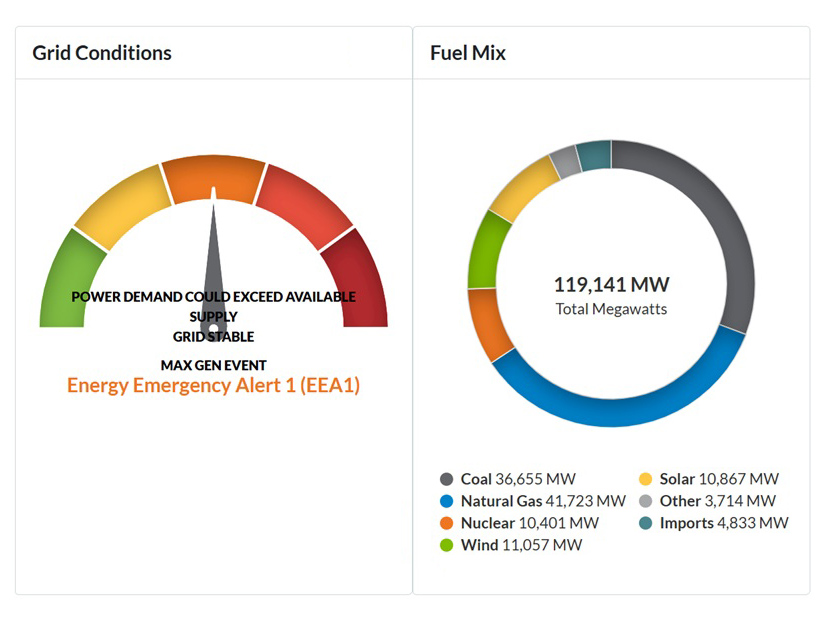The image size is (826, 620).
Task: Click the Other gray legend dot
Action: [645, 502]
